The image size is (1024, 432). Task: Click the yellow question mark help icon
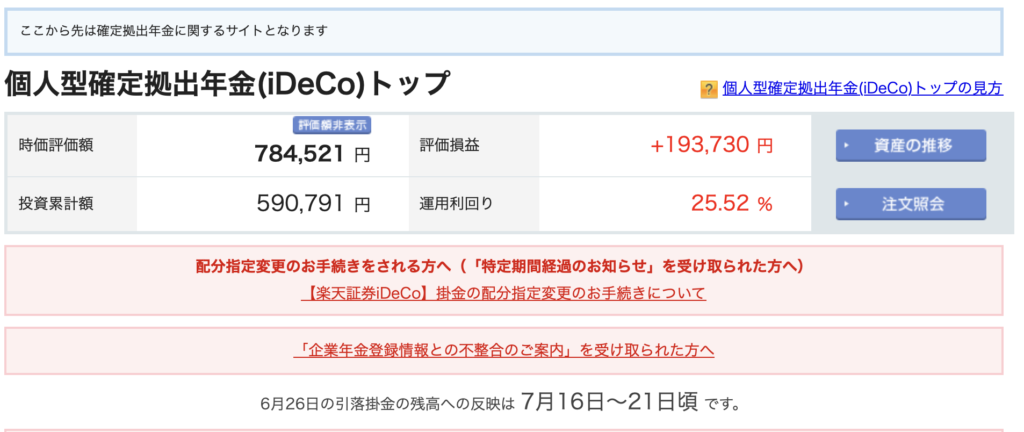(709, 89)
